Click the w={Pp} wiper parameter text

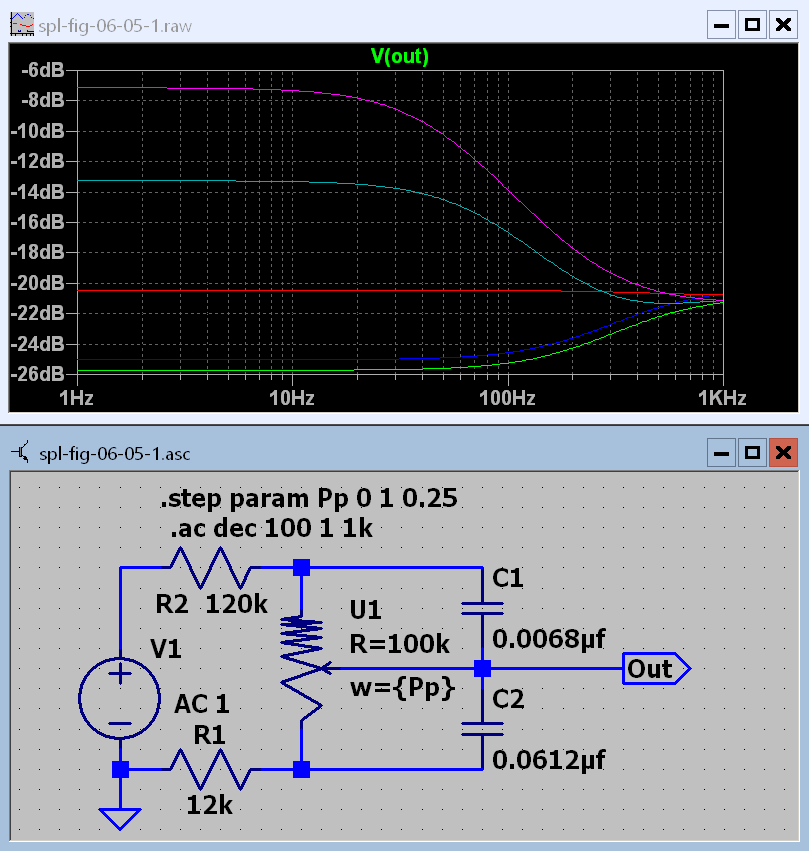pyautogui.click(x=402, y=688)
